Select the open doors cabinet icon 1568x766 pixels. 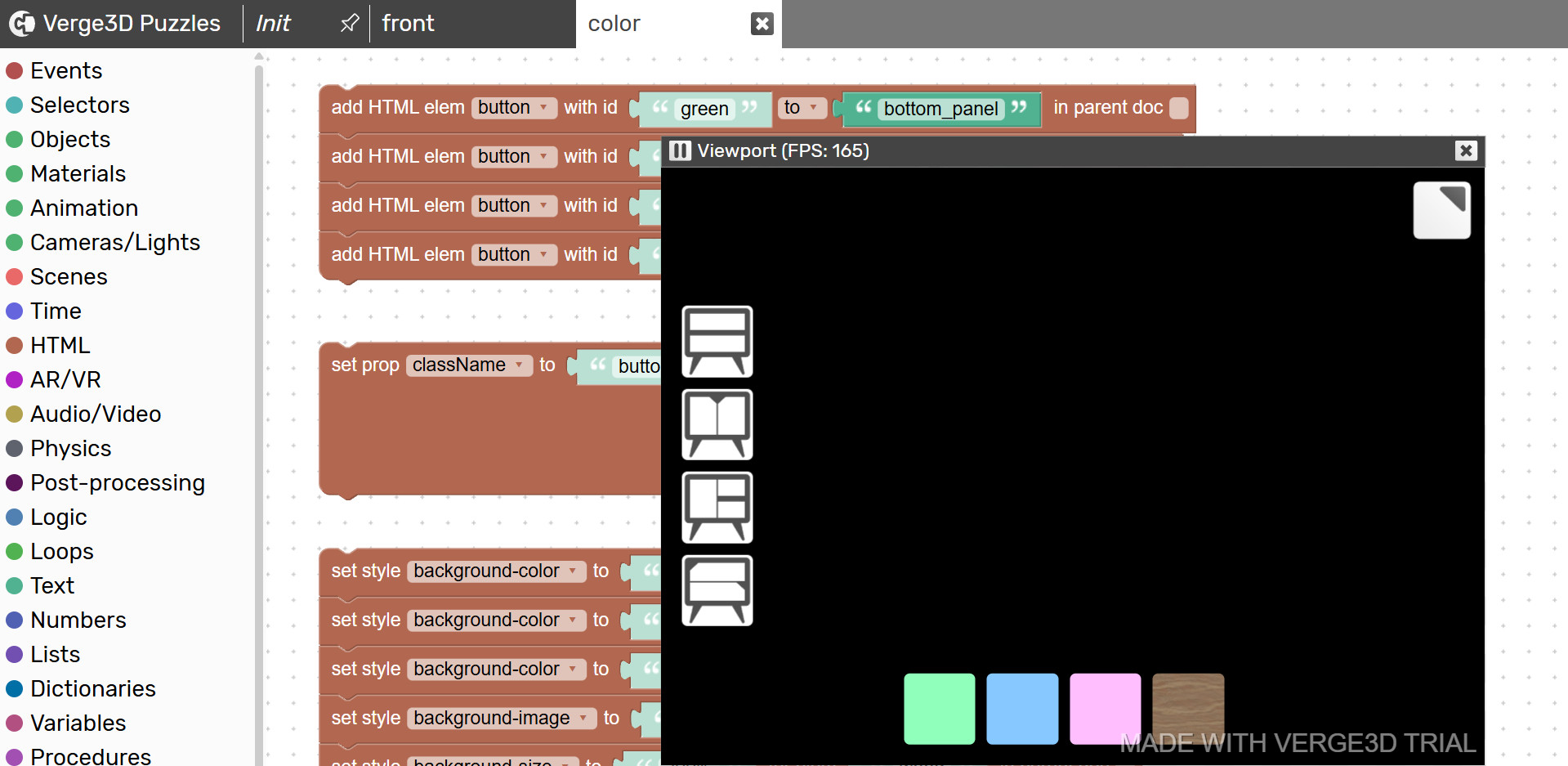click(717, 424)
